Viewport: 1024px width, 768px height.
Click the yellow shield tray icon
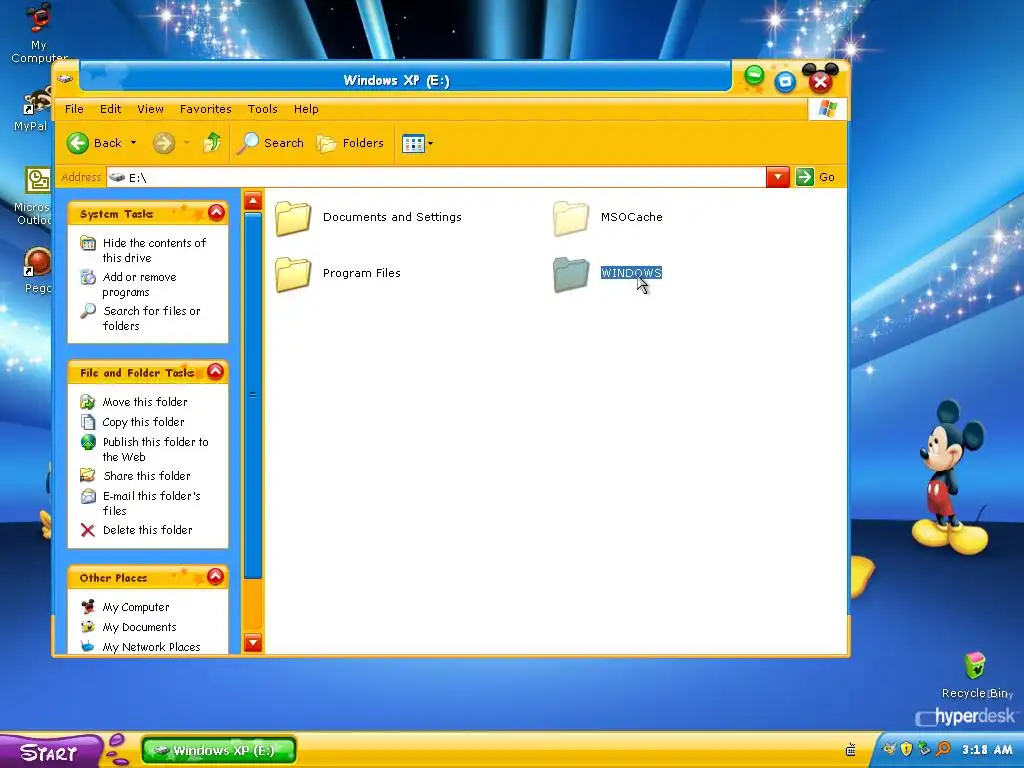(906, 749)
